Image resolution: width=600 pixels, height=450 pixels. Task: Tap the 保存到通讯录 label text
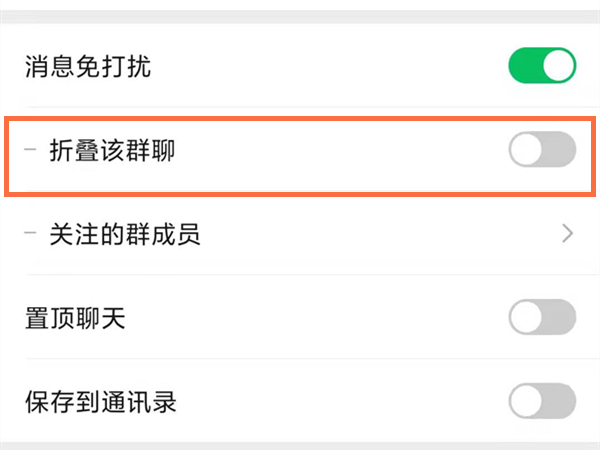coord(100,402)
